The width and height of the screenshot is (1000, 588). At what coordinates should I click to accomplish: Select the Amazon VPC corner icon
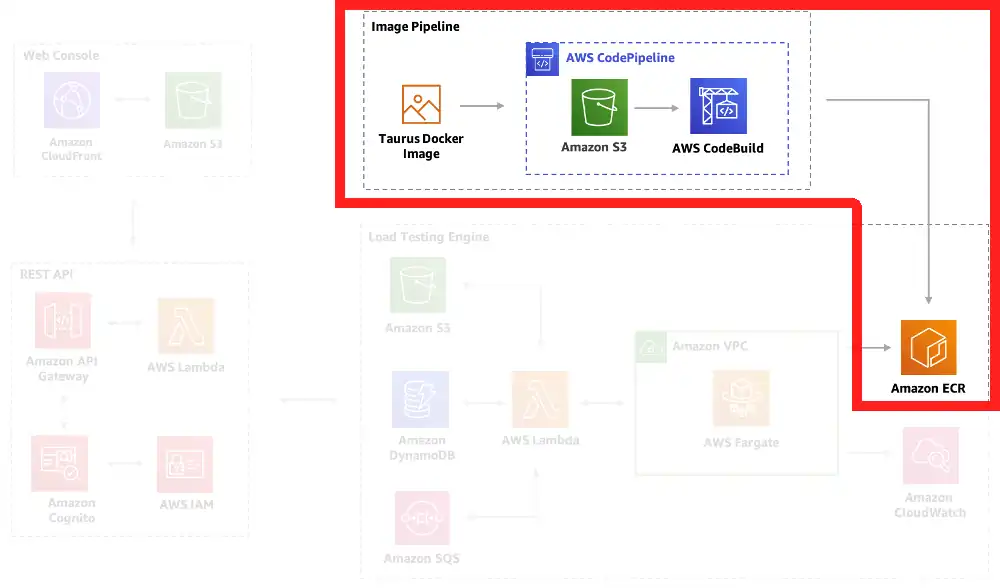[651, 347]
